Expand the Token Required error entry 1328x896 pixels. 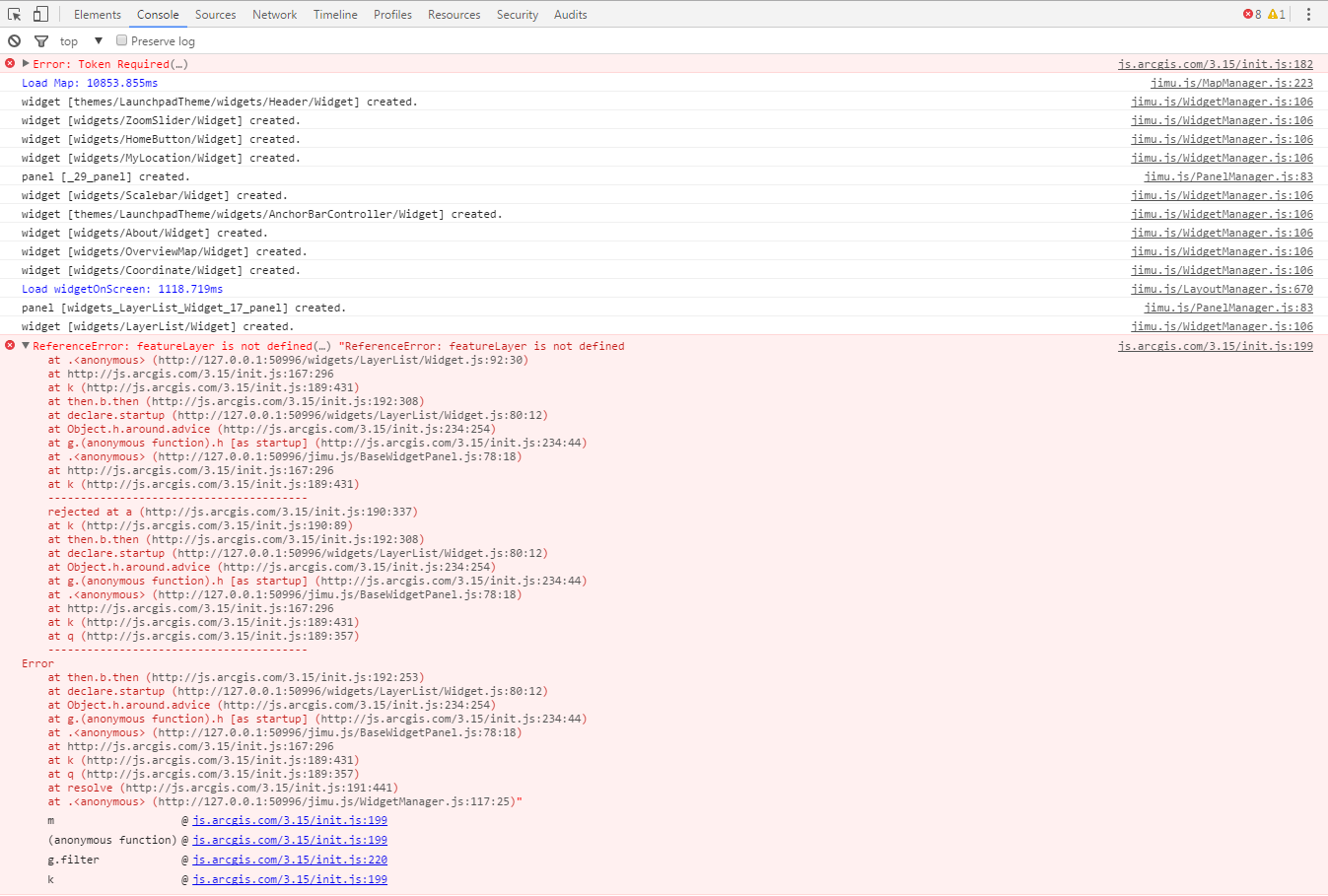point(26,64)
